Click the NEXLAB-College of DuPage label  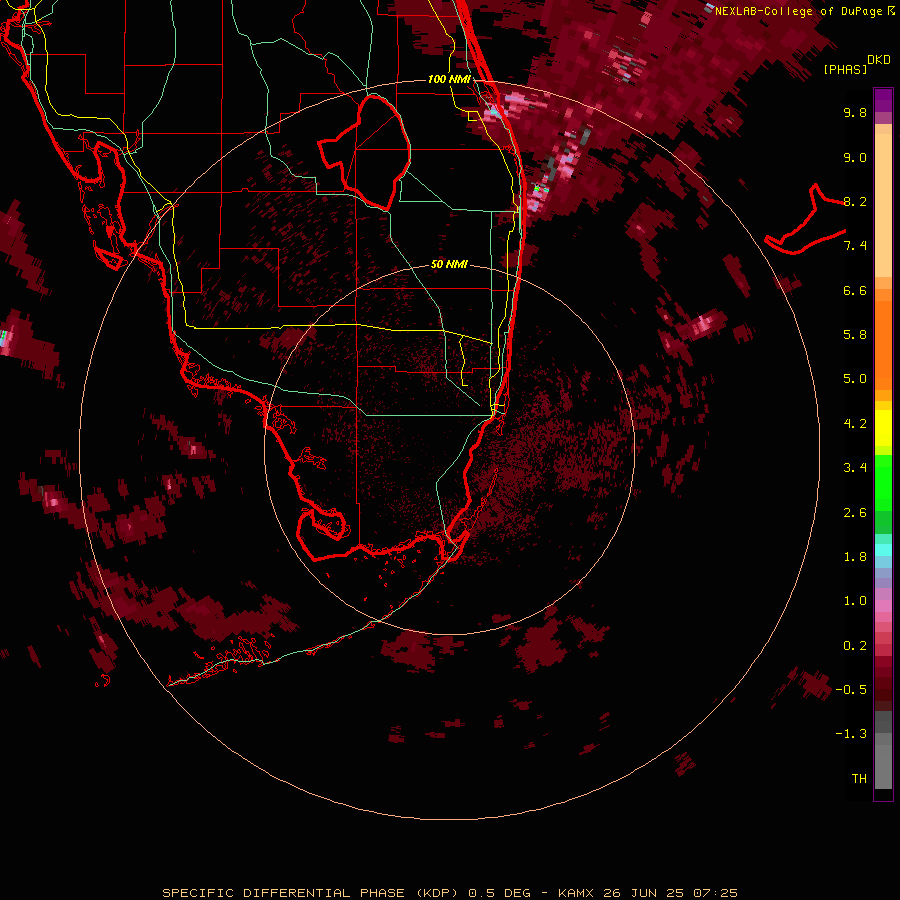click(x=798, y=11)
